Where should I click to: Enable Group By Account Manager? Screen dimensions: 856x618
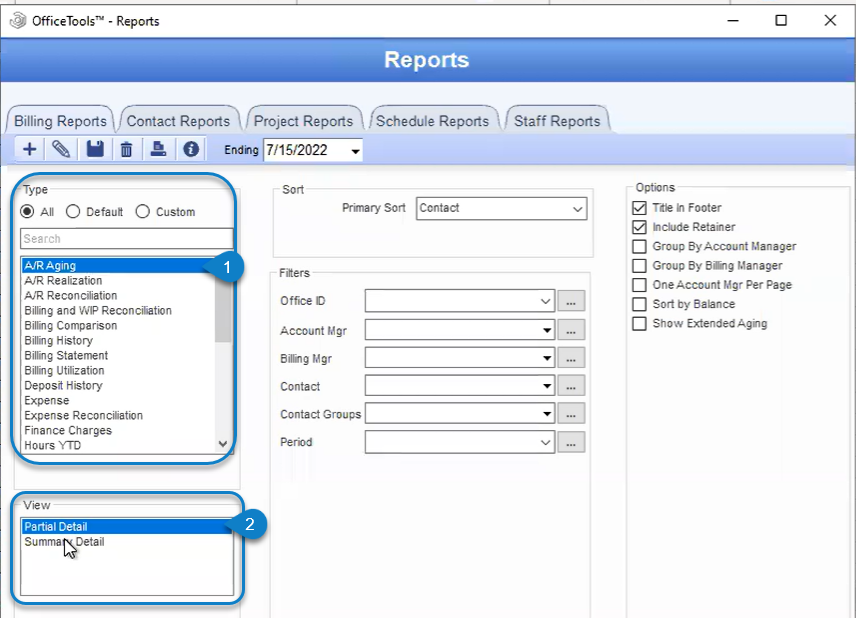tap(639, 246)
